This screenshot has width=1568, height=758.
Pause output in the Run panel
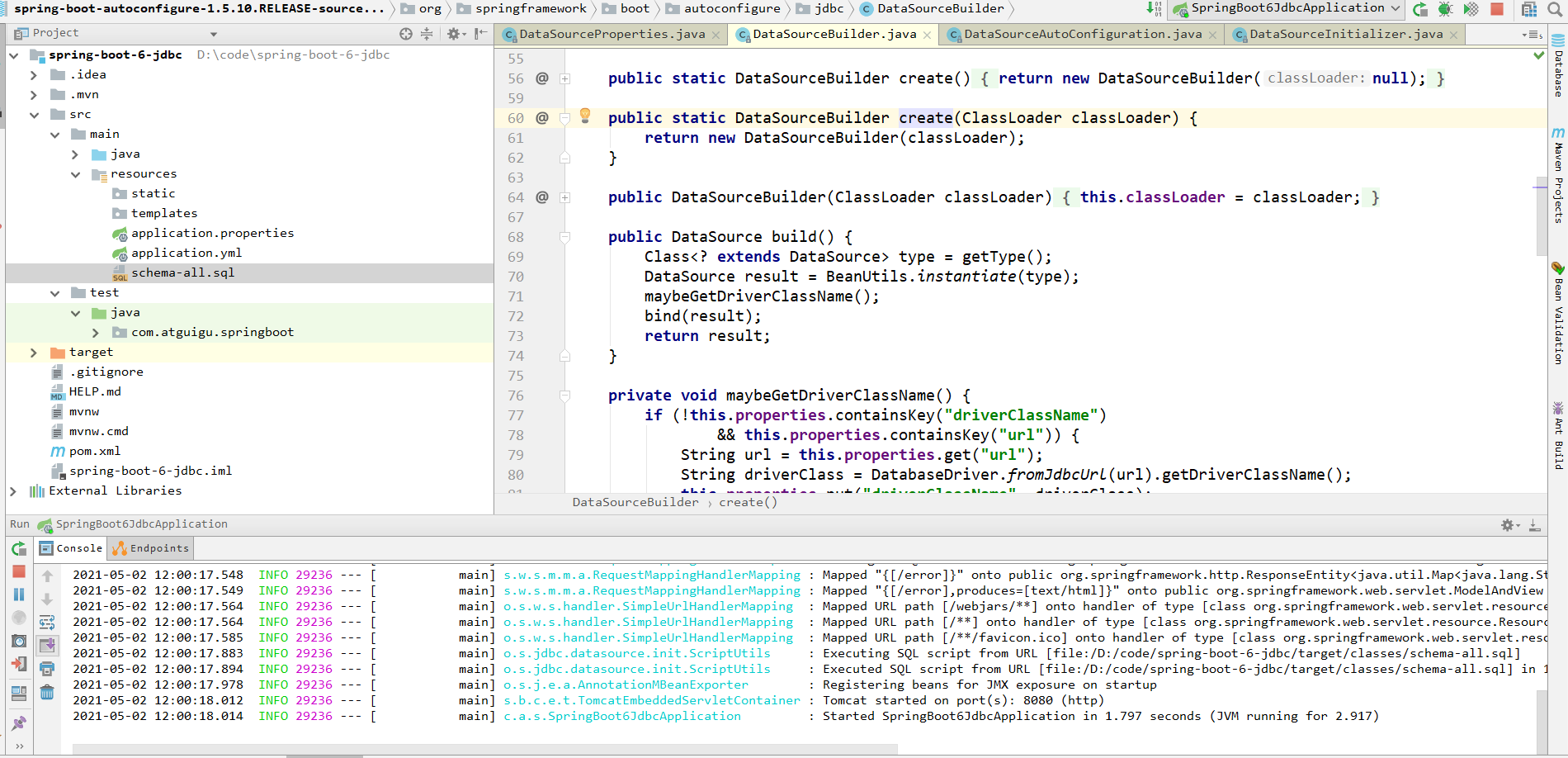click(19, 595)
